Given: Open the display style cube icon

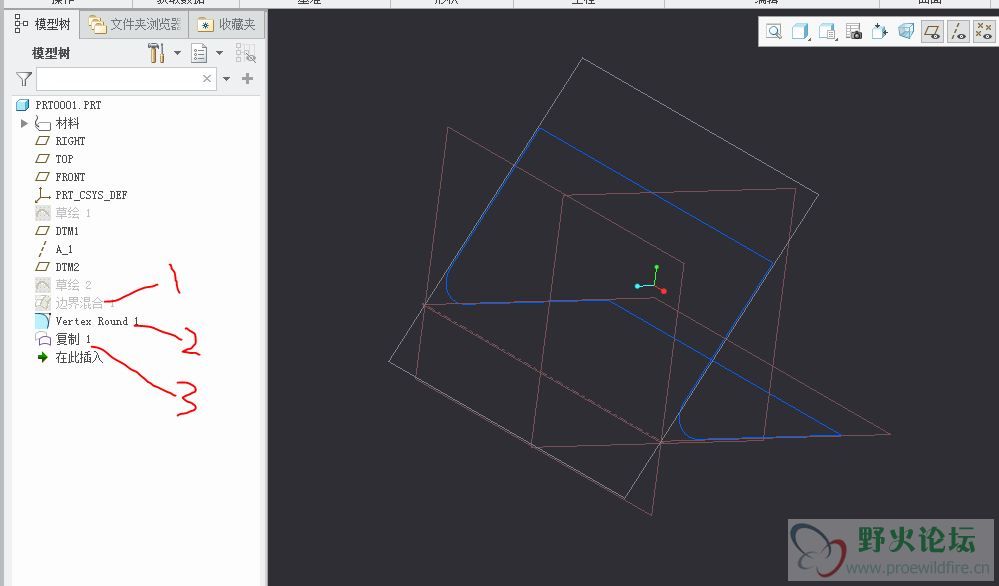Looking at the screenshot, I should coord(800,31).
